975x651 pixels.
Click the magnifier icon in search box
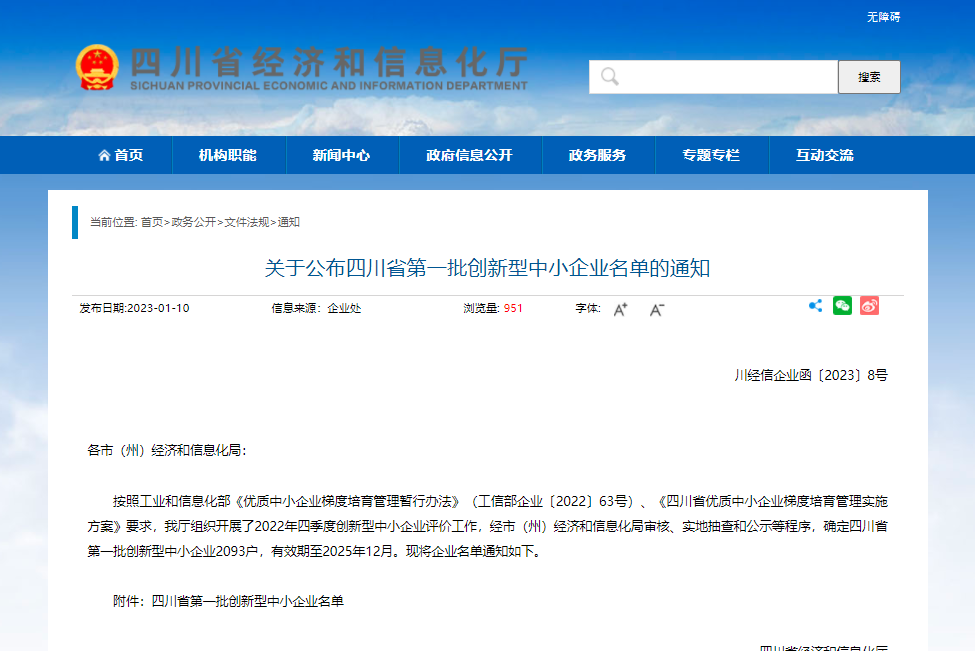609,77
